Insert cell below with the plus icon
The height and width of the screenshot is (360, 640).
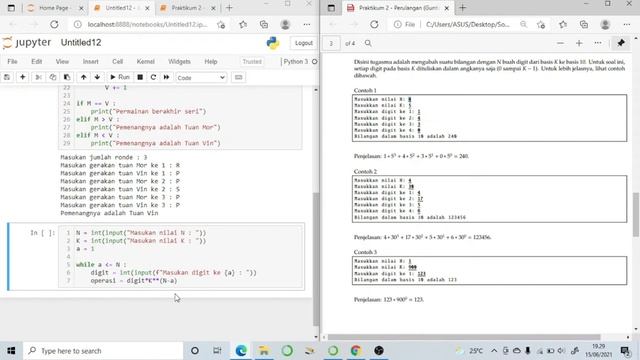[22, 77]
